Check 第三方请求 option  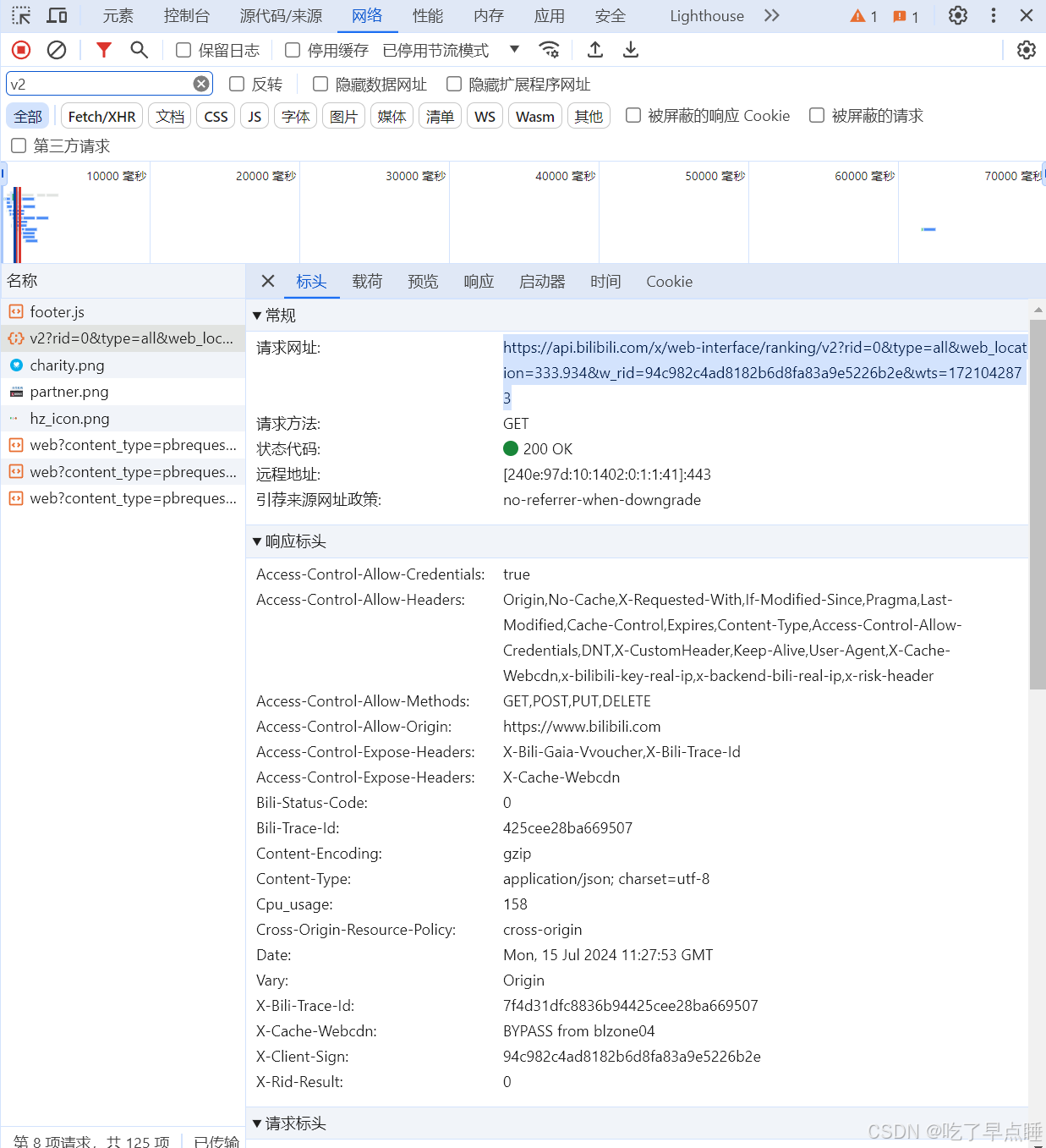click(19, 146)
